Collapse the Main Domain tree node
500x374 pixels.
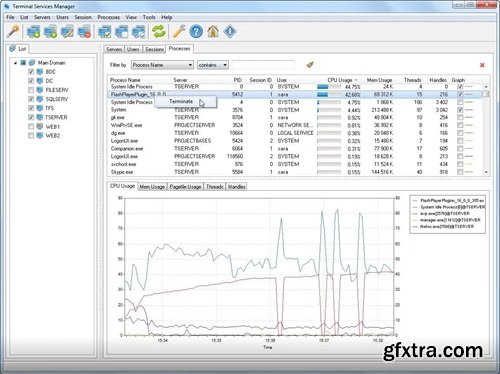coord(15,63)
